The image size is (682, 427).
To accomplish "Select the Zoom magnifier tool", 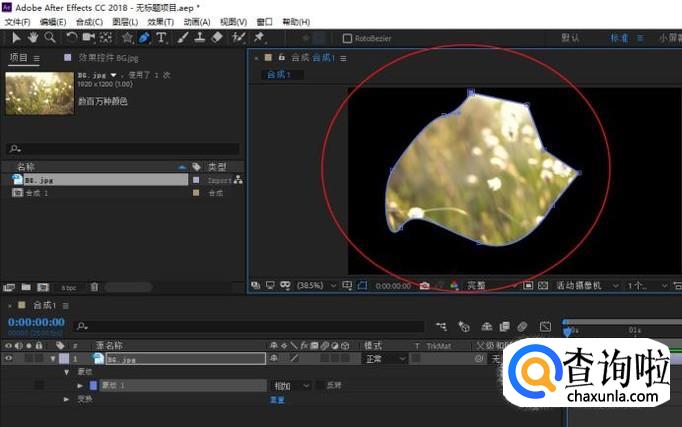I will [50, 38].
